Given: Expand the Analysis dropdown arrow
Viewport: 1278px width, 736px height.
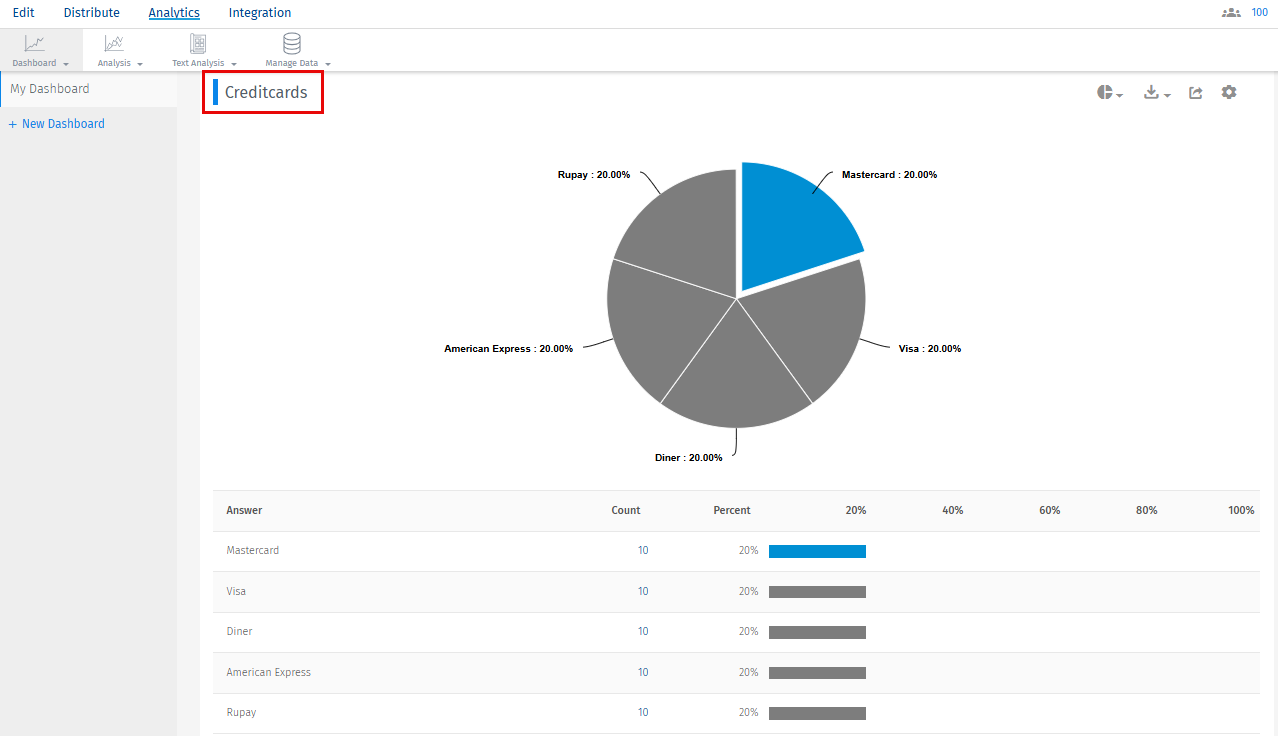Looking at the screenshot, I should [x=140, y=64].
